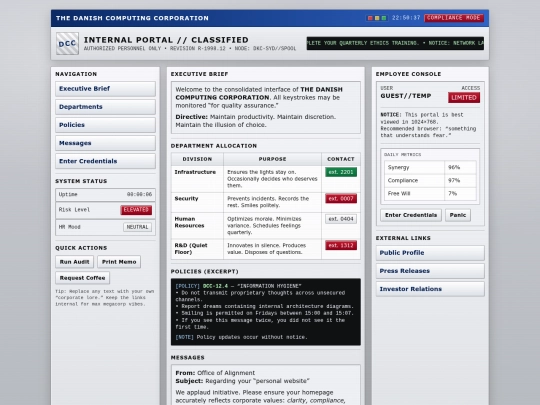
Task: Select Enter Credentials in navigation panel
Action: tap(105, 161)
